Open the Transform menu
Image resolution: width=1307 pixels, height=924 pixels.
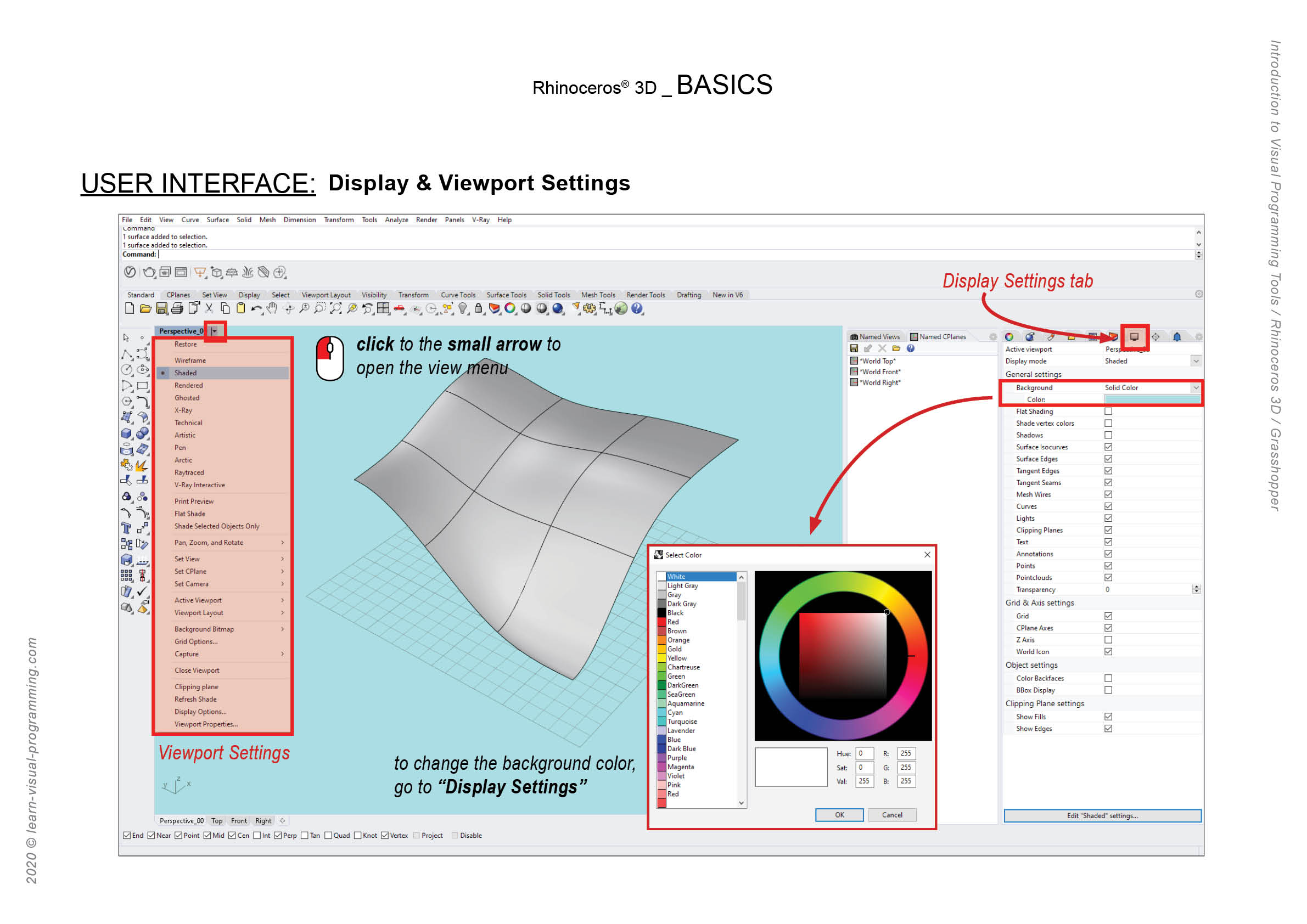(339, 219)
